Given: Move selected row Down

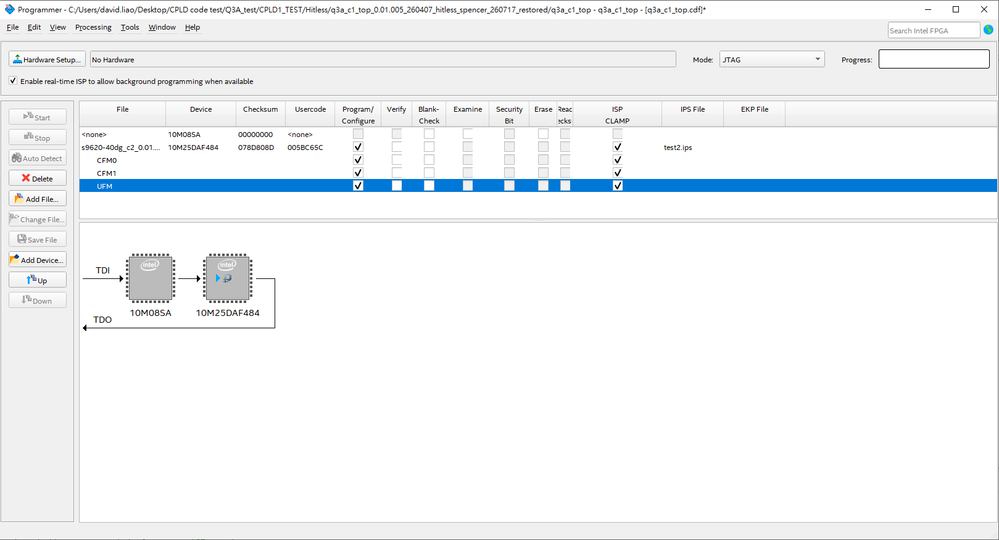Looking at the screenshot, I should click(x=38, y=301).
